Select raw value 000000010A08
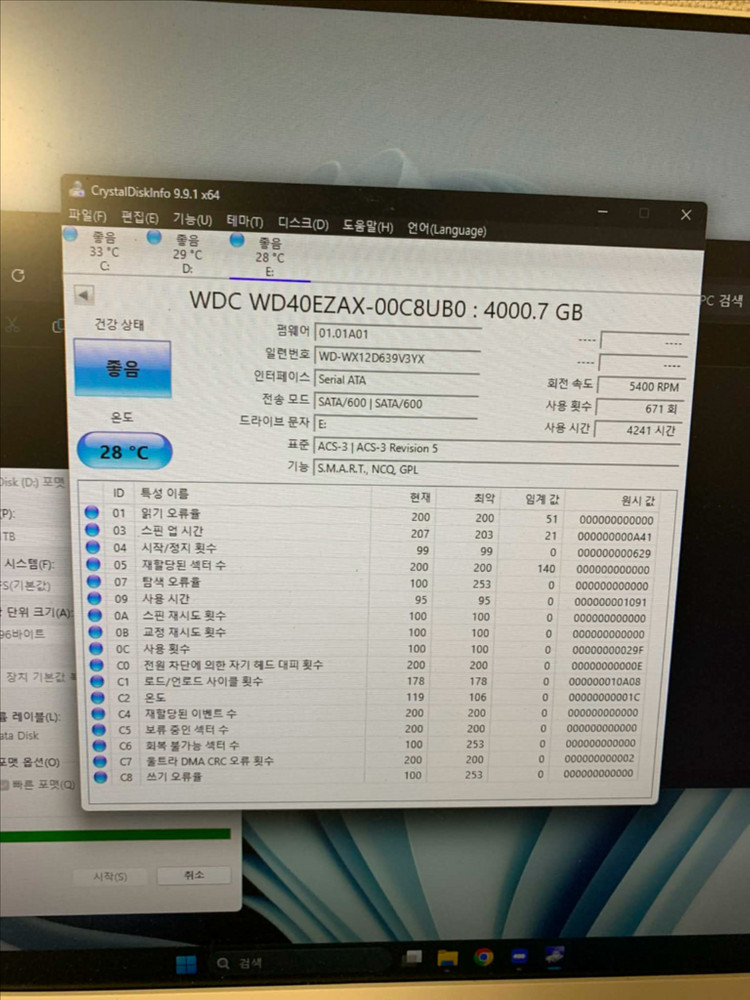 click(605, 682)
